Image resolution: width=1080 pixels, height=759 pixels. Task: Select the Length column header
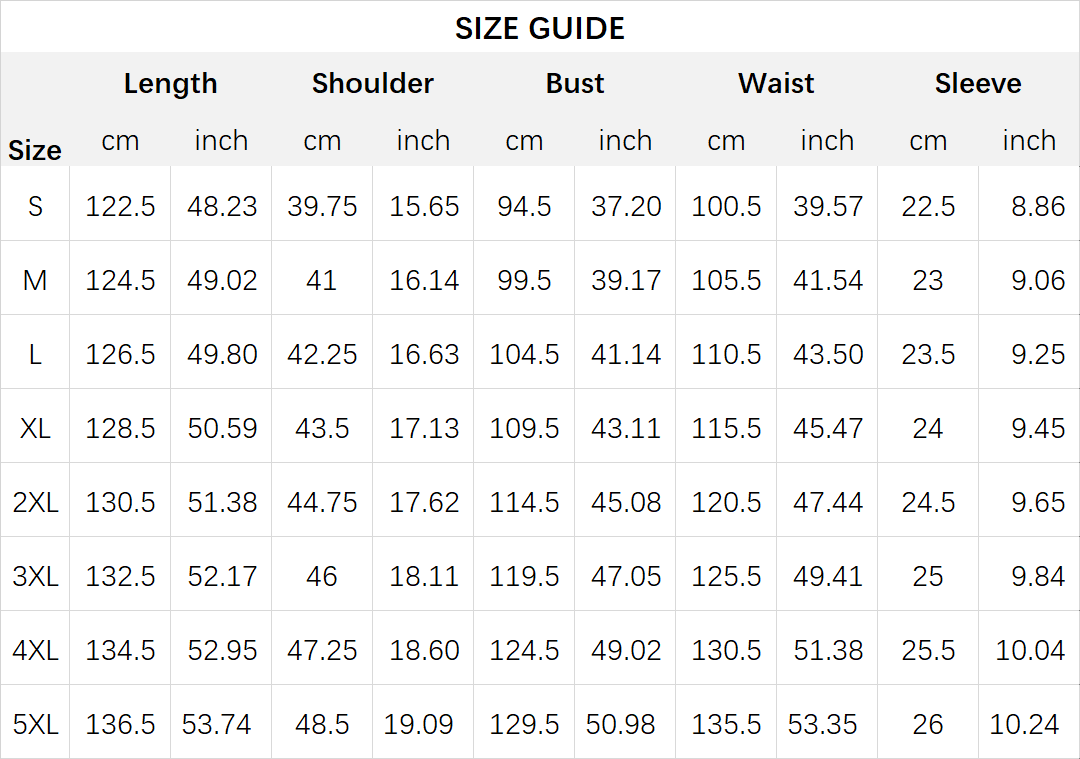tap(171, 83)
